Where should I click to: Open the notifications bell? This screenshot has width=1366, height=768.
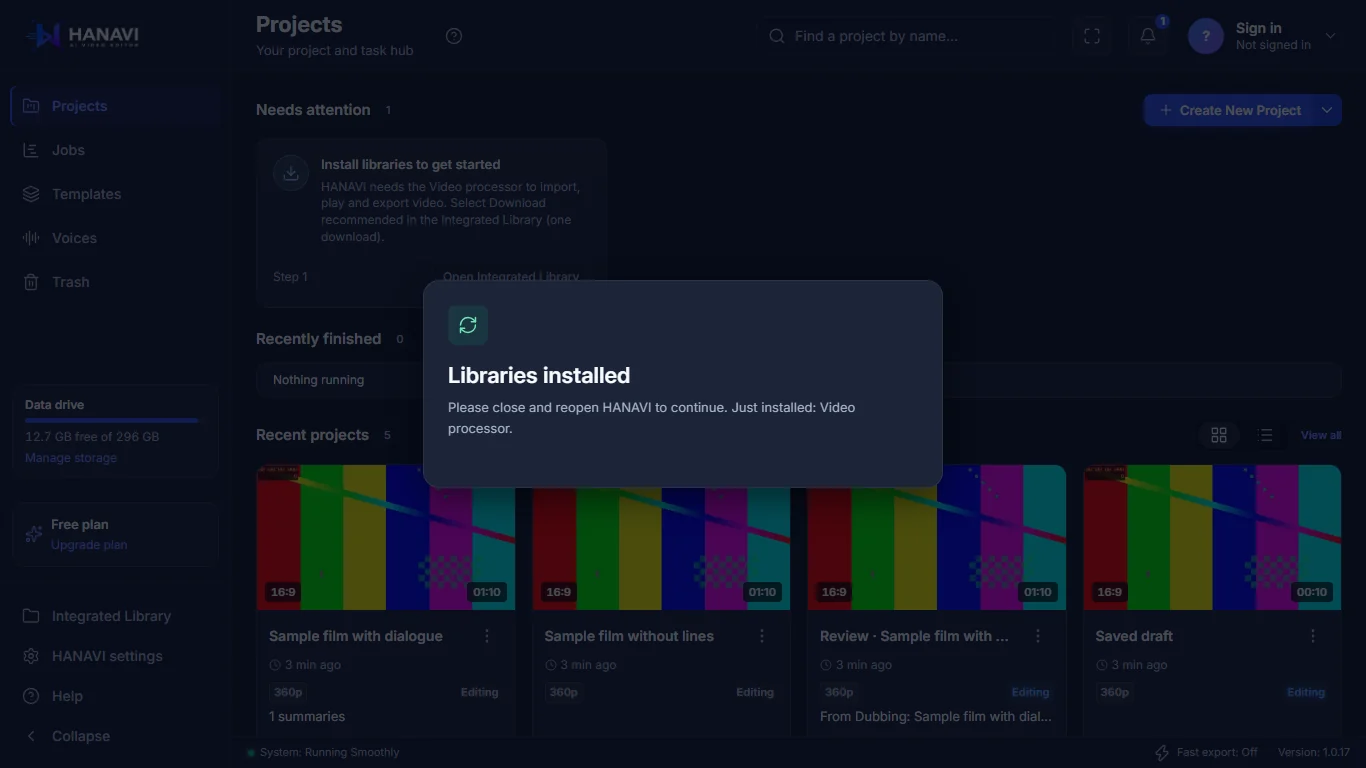1148,36
